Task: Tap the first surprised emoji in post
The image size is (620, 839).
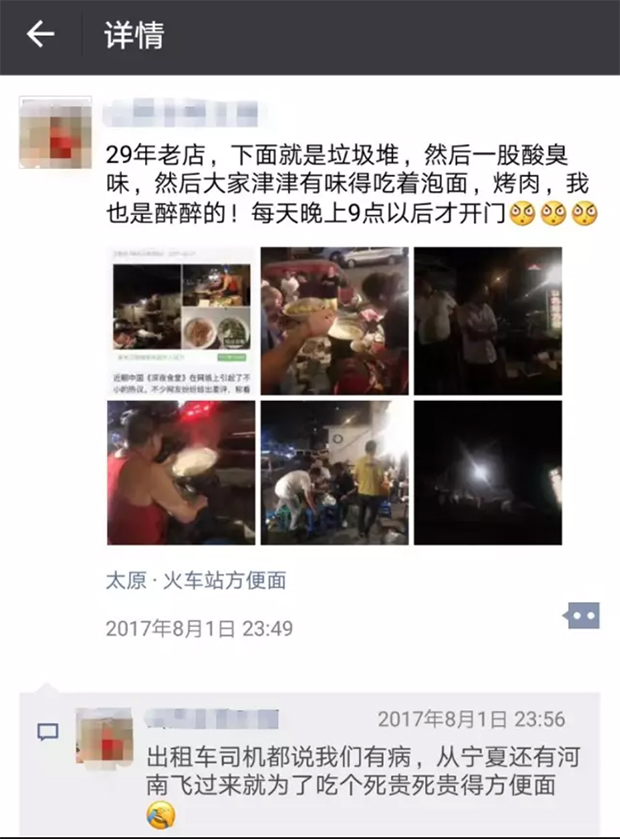Action: [x=522, y=214]
